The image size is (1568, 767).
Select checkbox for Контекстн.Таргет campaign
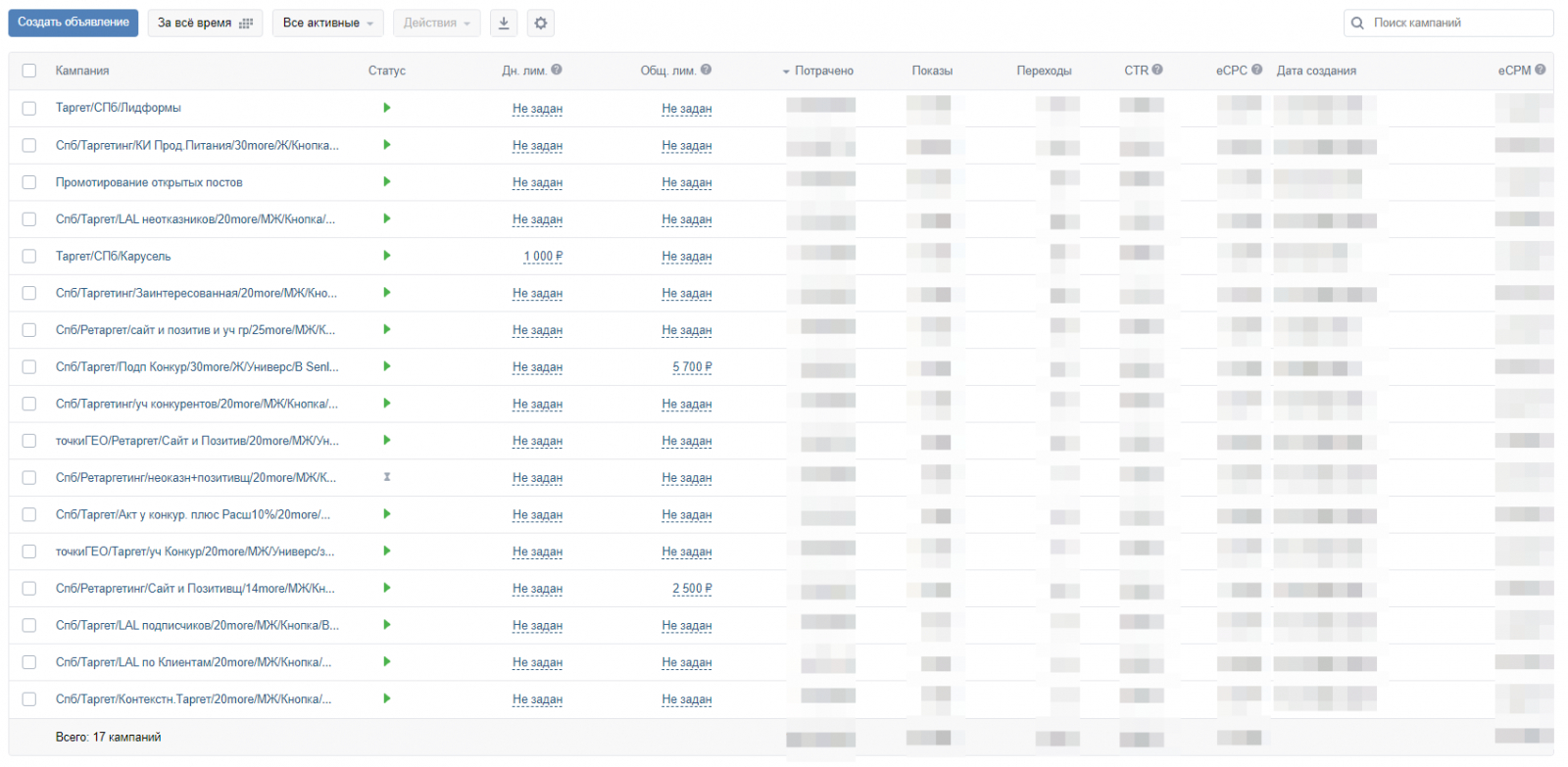29,699
